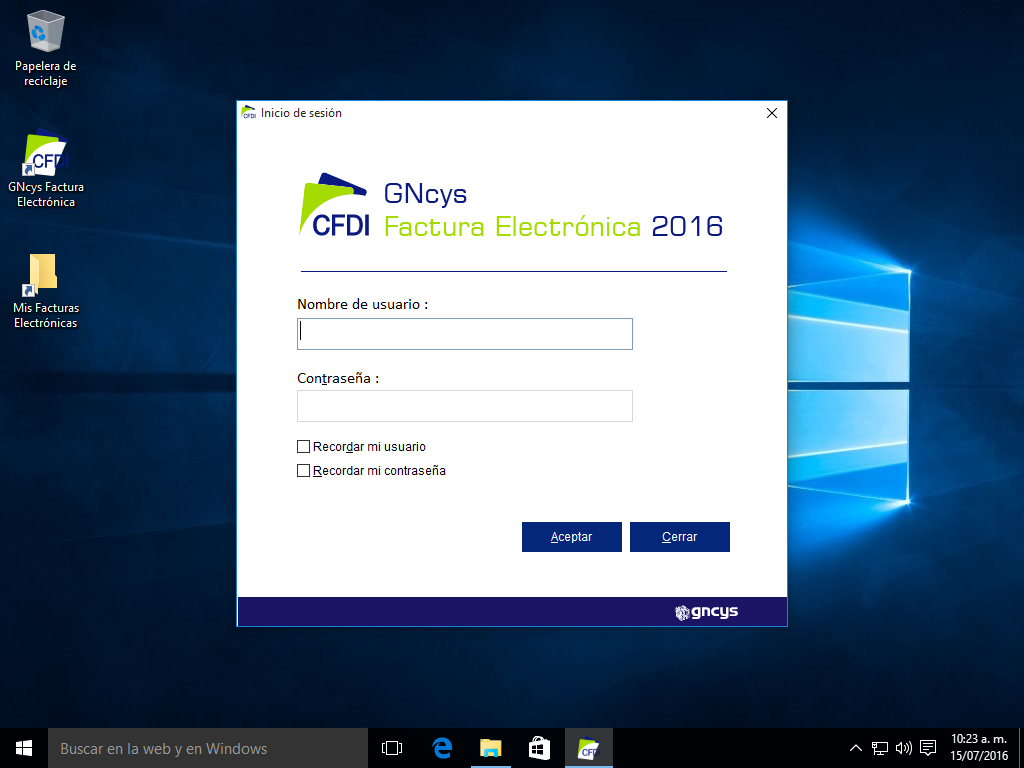Viewport: 1024px width, 768px height.
Task: Click the CFDI icon in the dialog title bar
Action: 249,113
